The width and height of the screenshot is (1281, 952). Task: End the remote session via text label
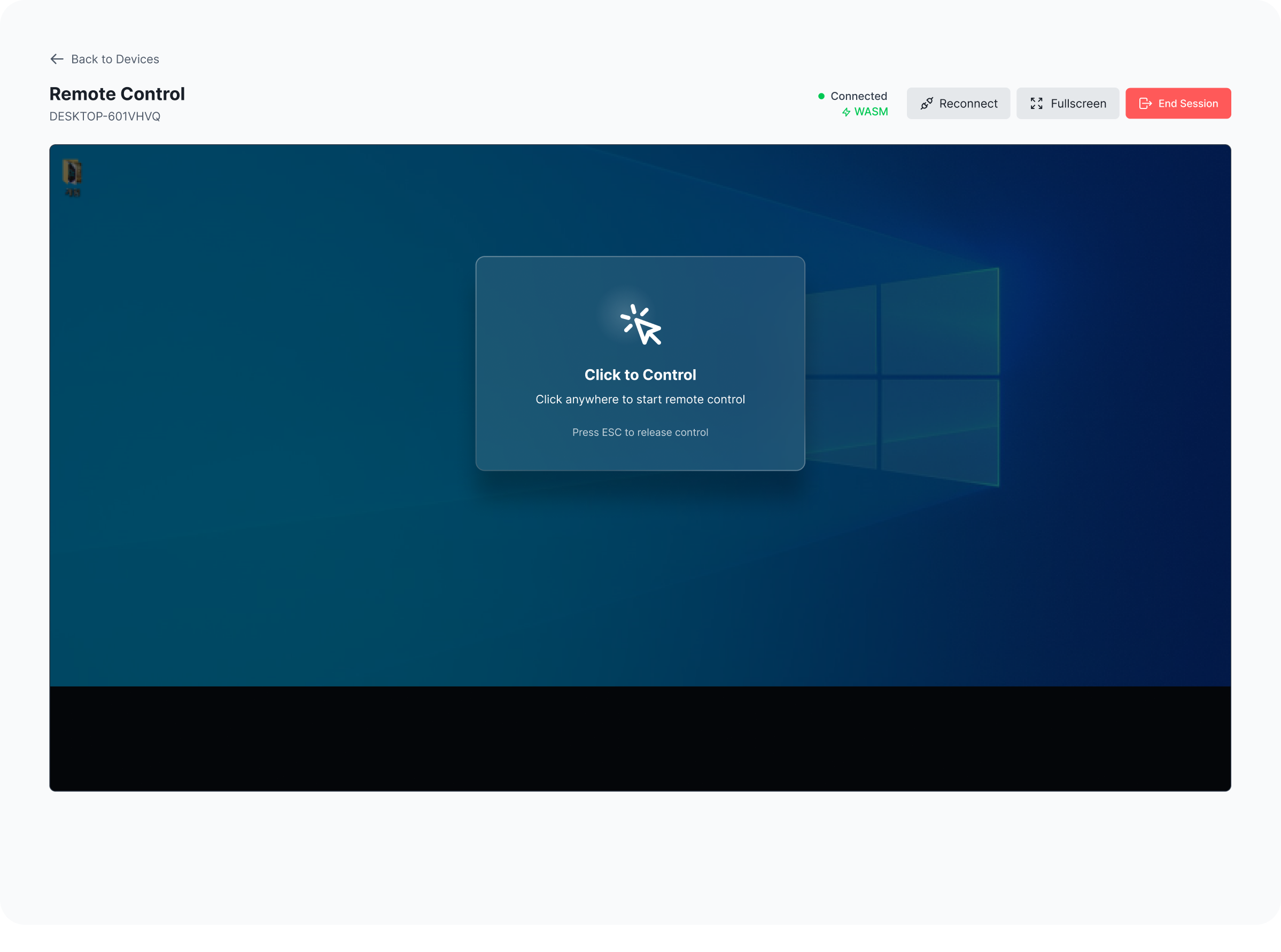coord(1187,103)
